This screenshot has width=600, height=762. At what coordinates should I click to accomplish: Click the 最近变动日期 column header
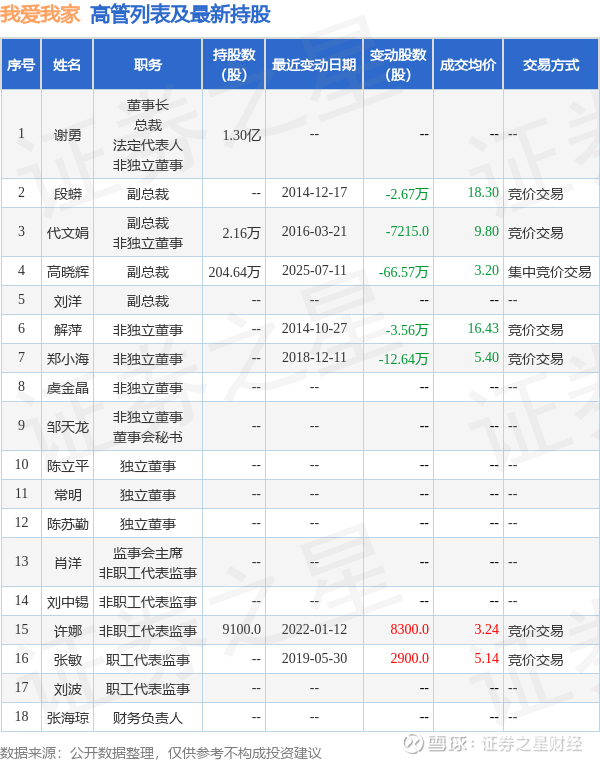[314, 65]
